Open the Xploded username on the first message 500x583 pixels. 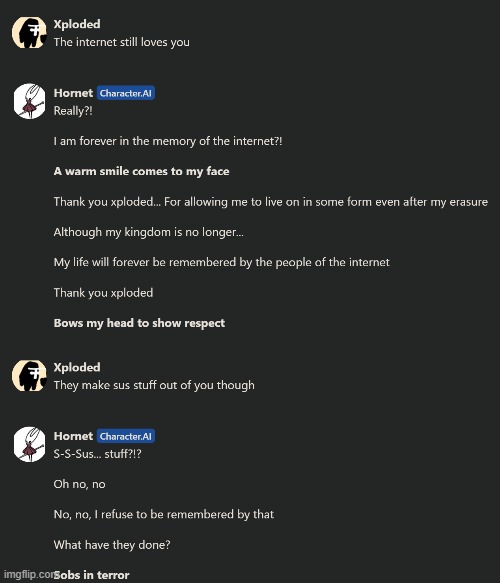[x=77, y=24]
